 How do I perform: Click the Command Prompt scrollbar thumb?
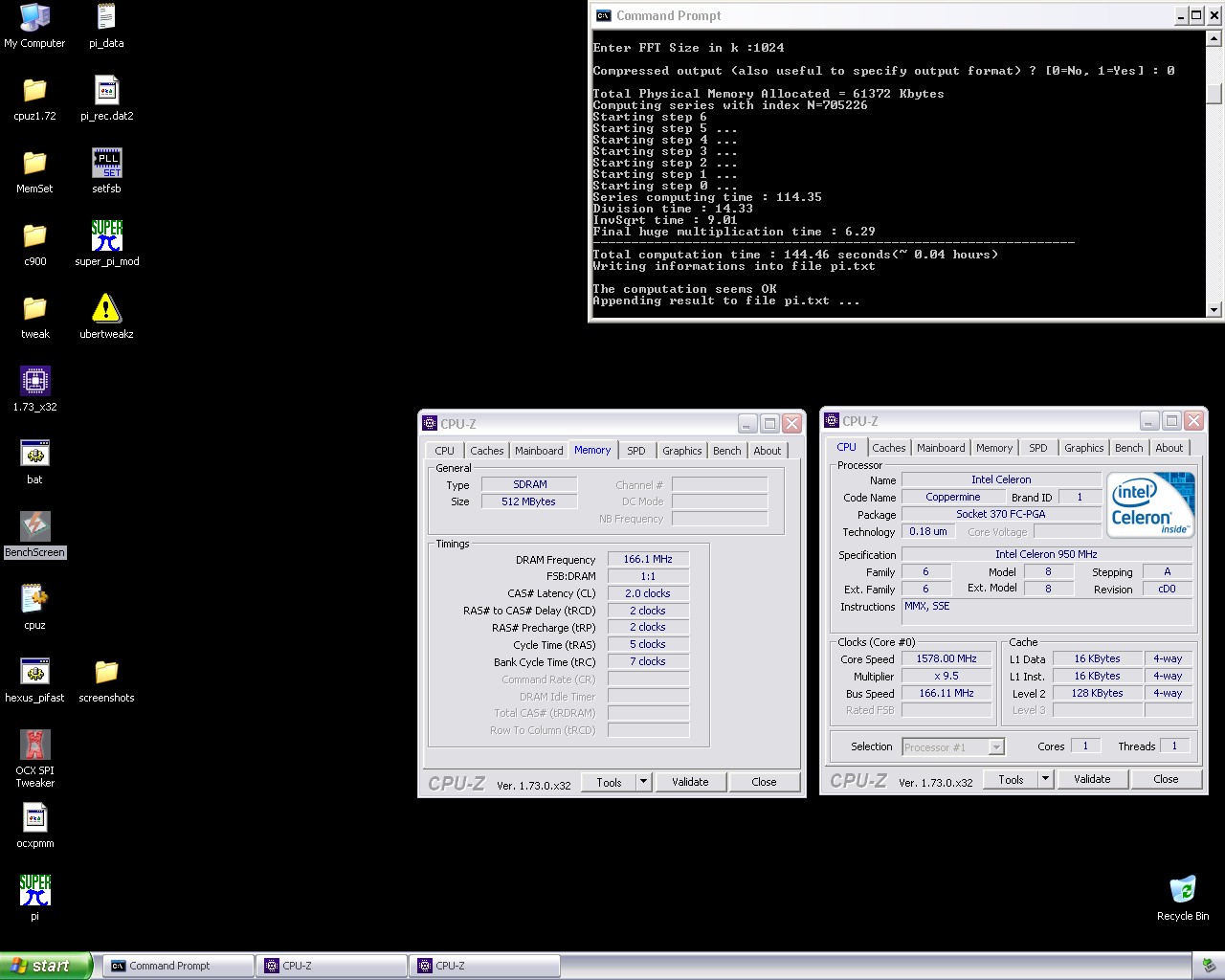1214,93
